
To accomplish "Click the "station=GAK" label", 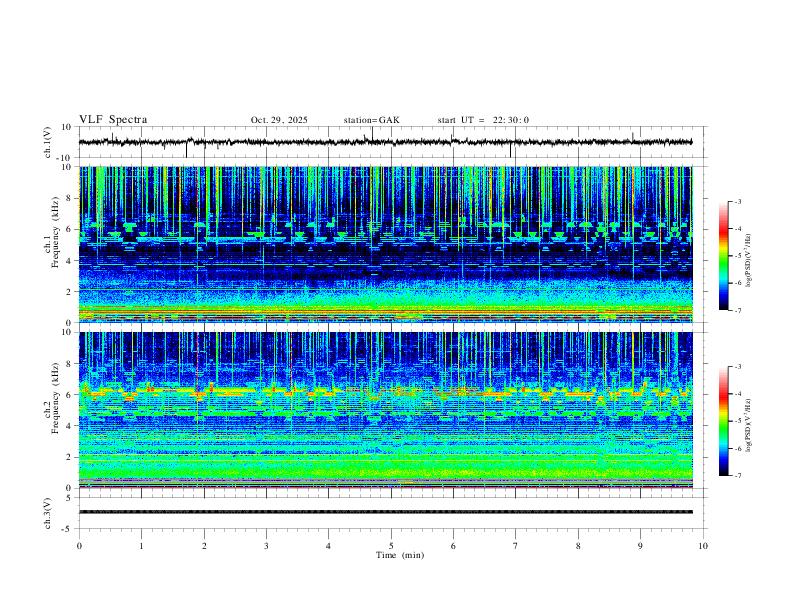I will pyautogui.click(x=371, y=120).
